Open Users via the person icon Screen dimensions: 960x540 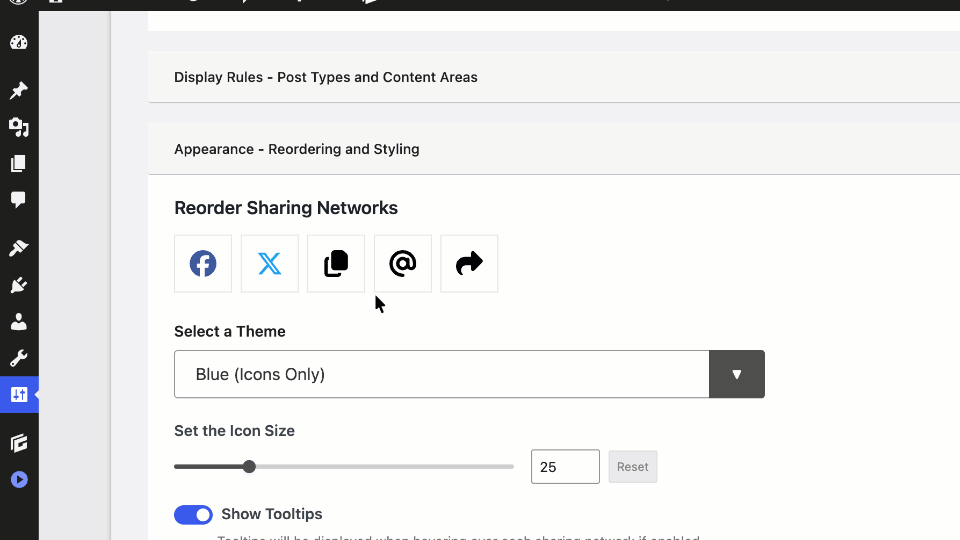tap(18, 322)
